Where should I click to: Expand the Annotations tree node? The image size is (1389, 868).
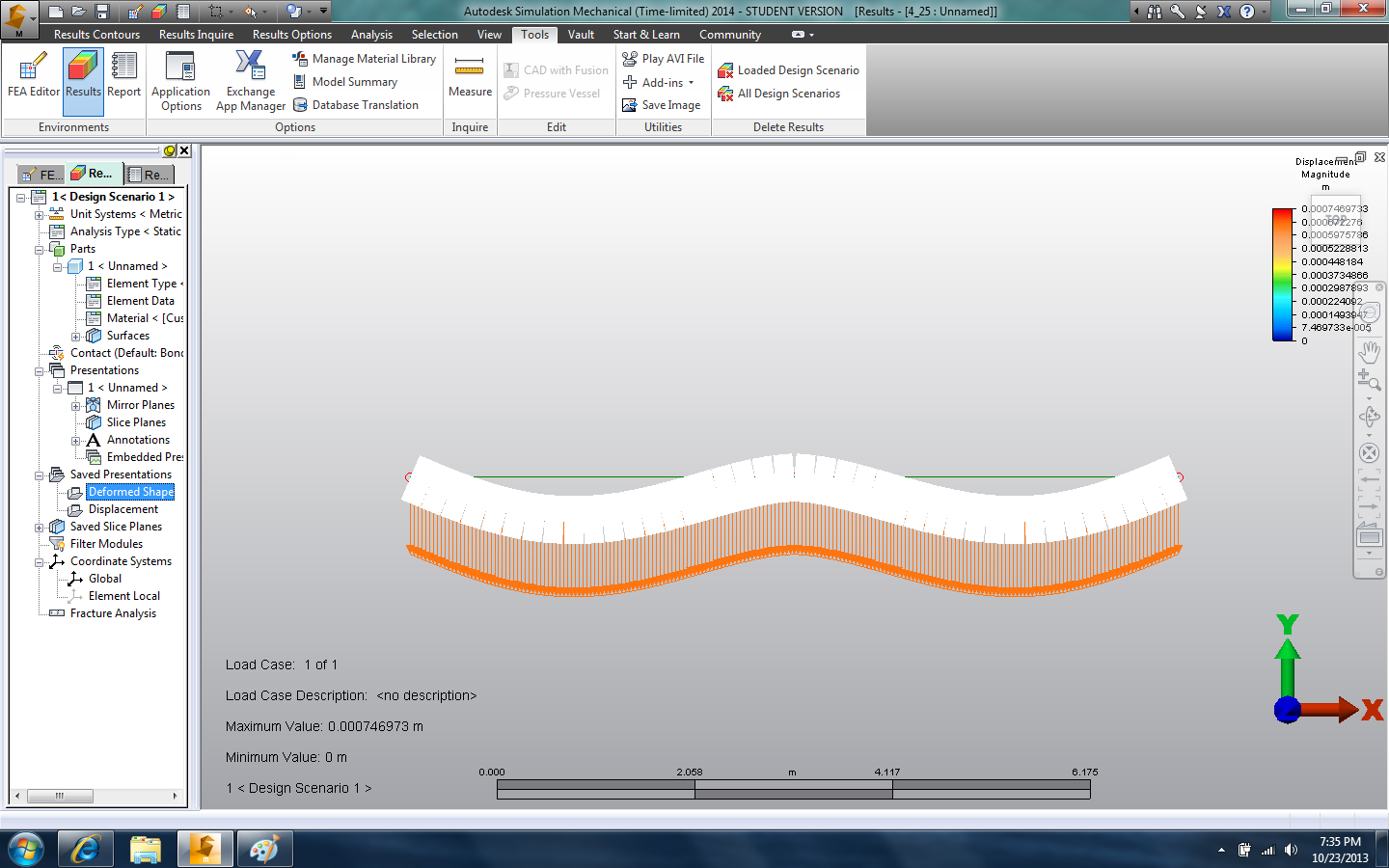coord(75,441)
